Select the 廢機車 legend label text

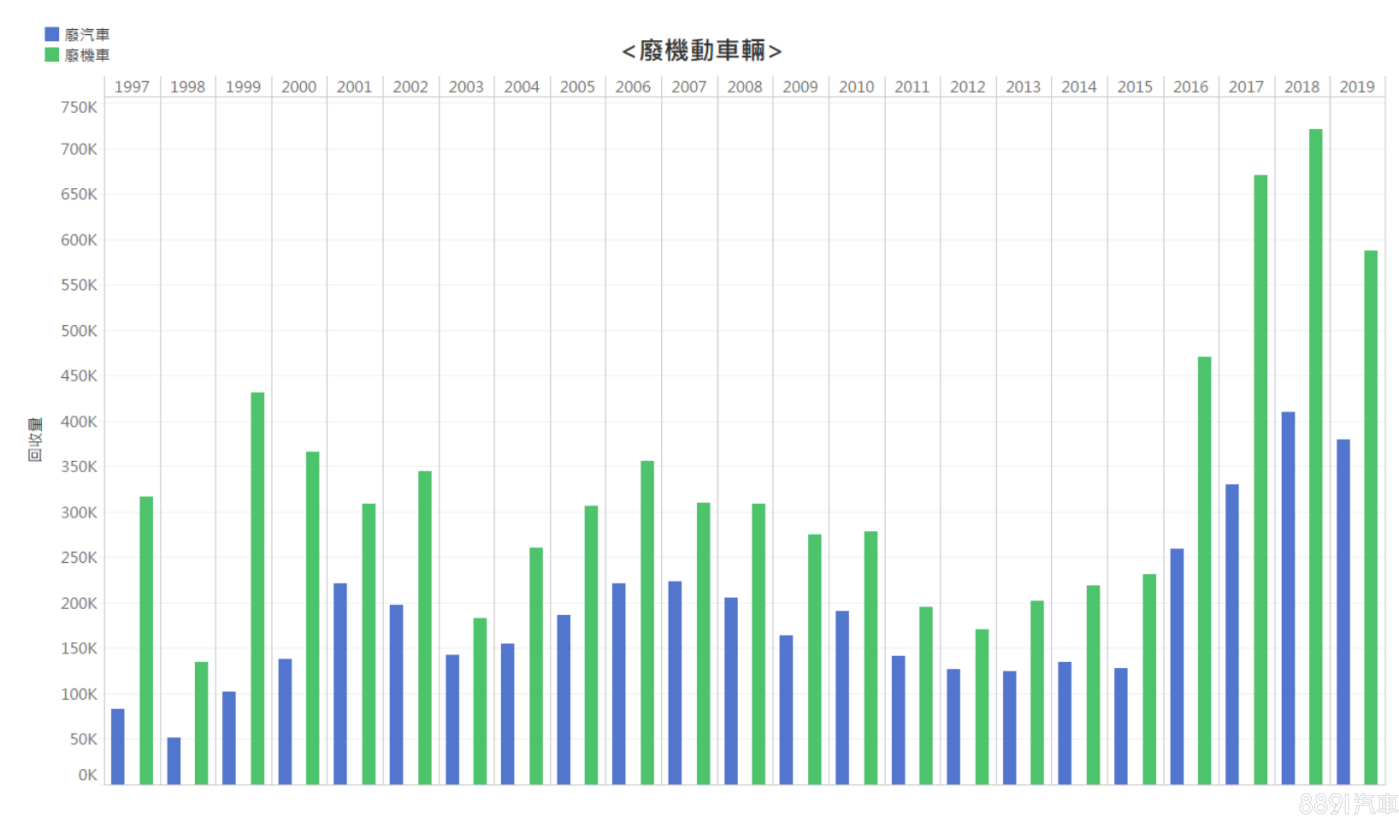pyautogui.click(x=87, y=55)
